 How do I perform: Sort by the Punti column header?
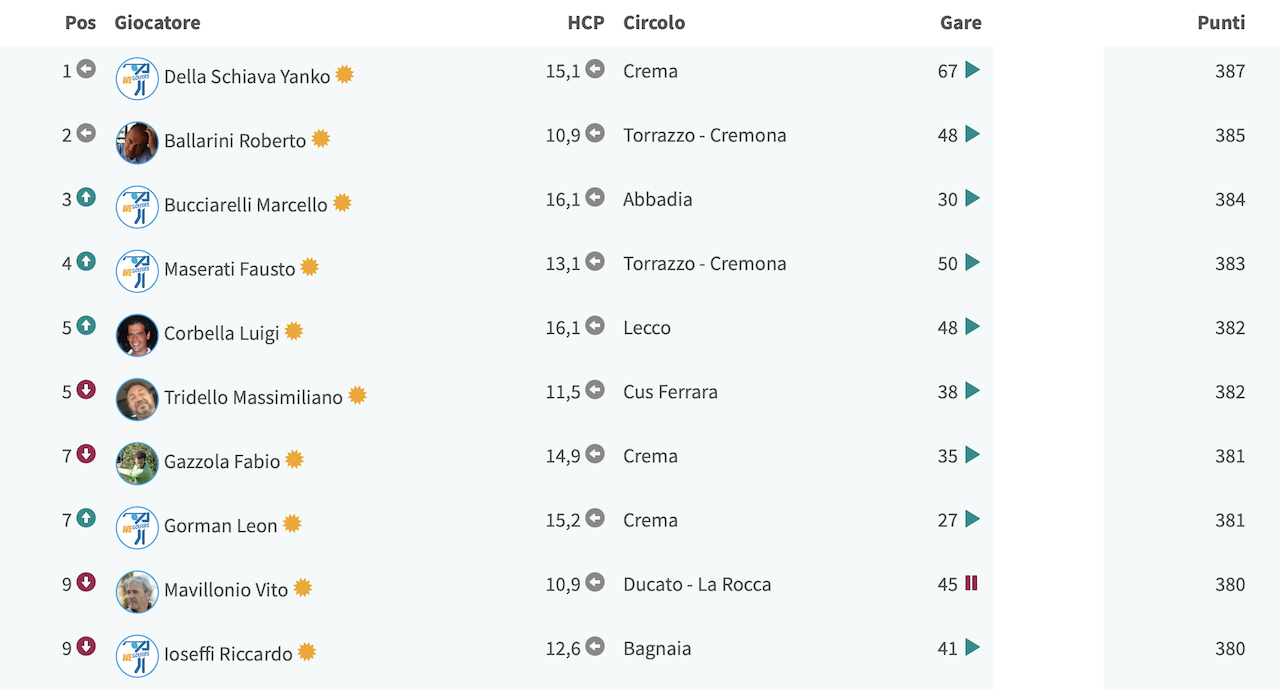[1221, 22]
